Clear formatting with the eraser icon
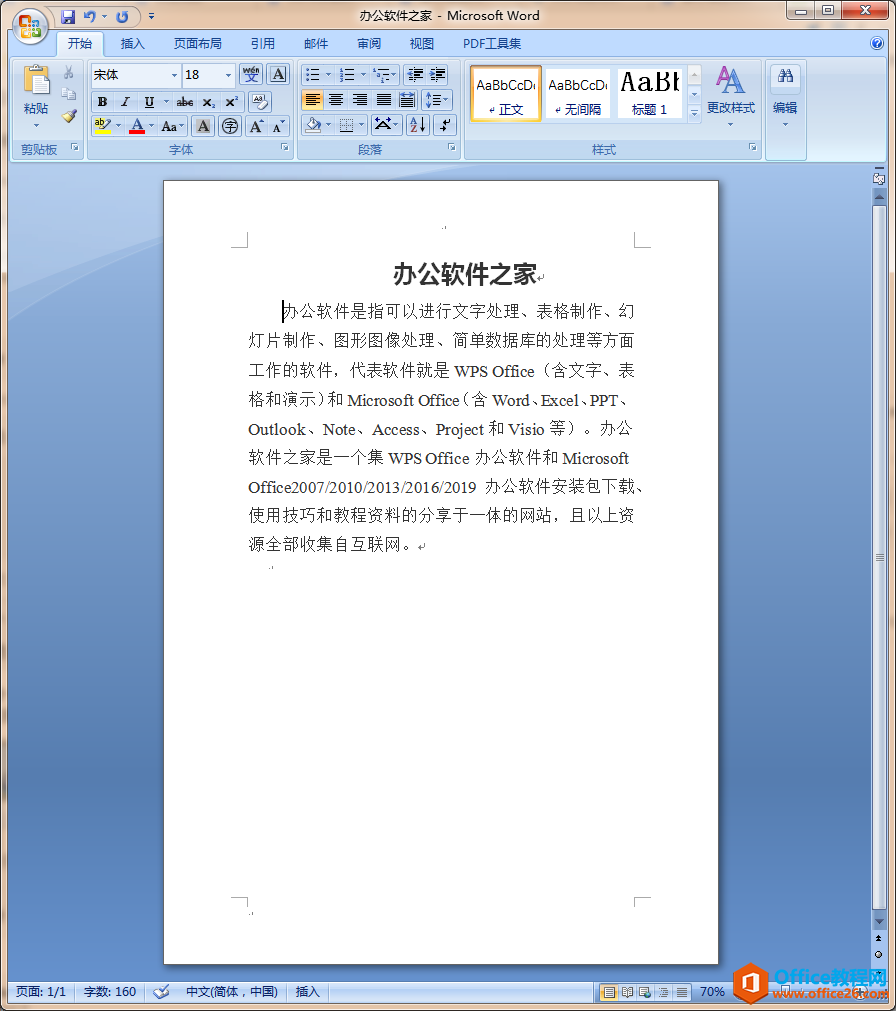Screen dimensions: 896x1011 [x=260, y=101]
